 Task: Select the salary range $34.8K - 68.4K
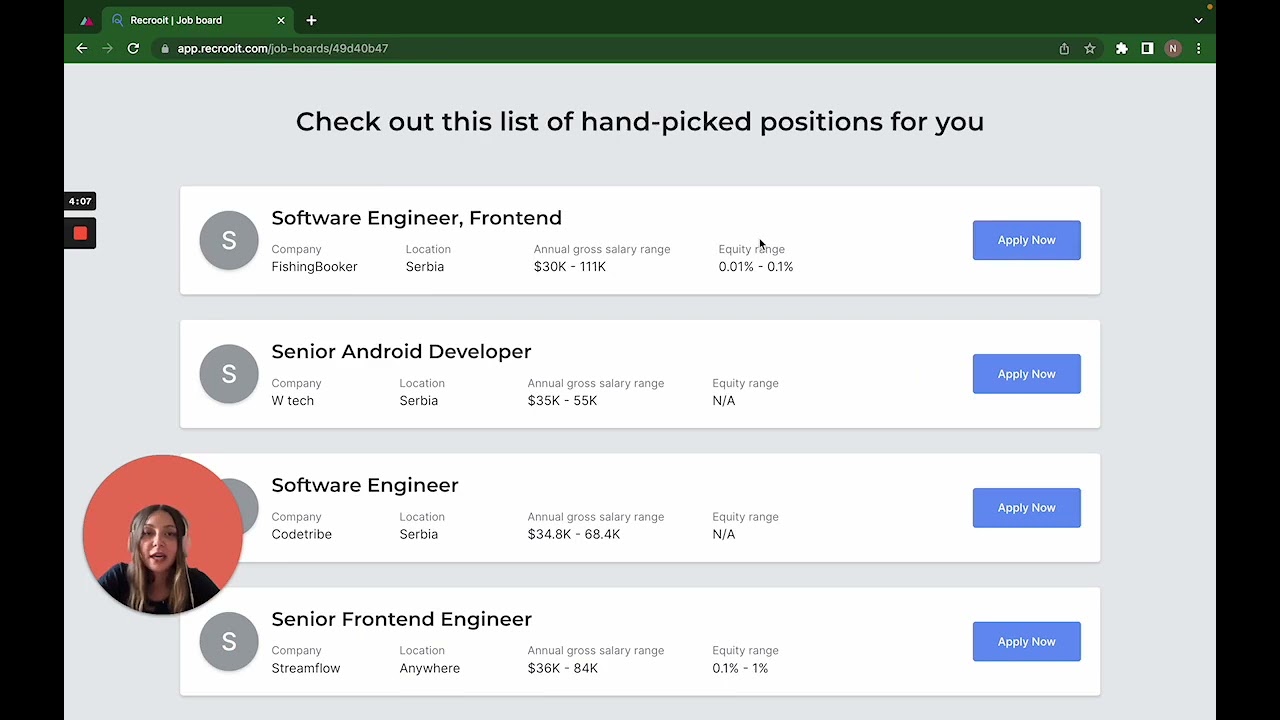click(574, 535)
